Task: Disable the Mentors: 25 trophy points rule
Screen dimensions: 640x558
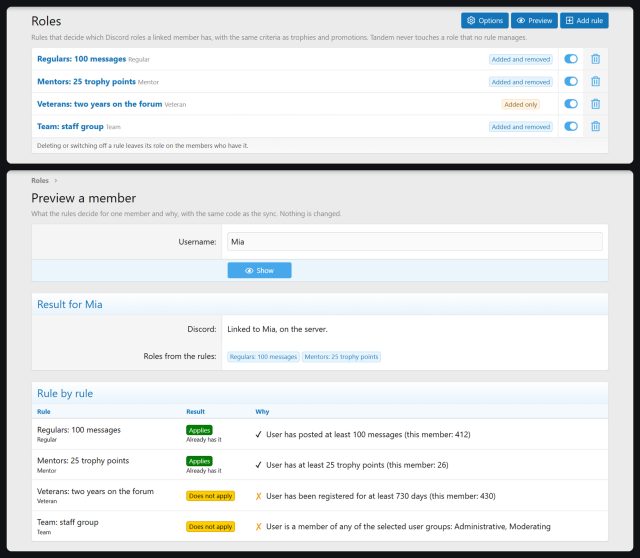Action: pos(571,82)
